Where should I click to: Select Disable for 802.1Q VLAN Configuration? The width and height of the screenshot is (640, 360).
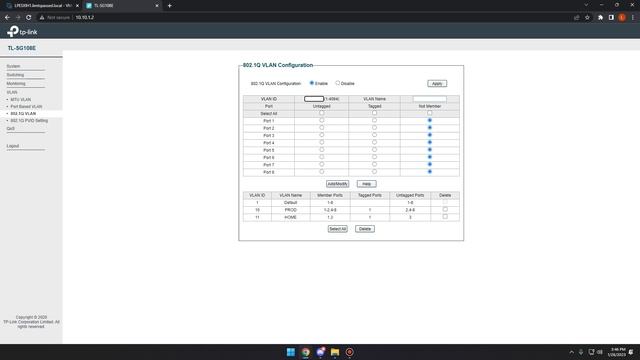tap(338, 83)
